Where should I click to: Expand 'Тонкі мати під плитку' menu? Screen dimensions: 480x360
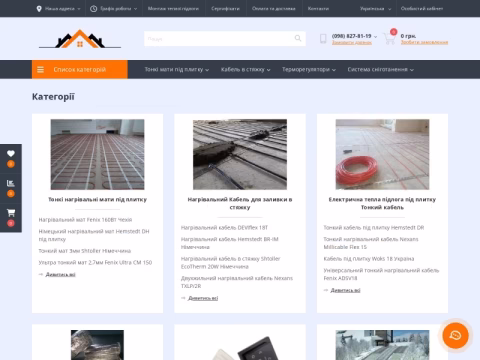coord(177,70)
